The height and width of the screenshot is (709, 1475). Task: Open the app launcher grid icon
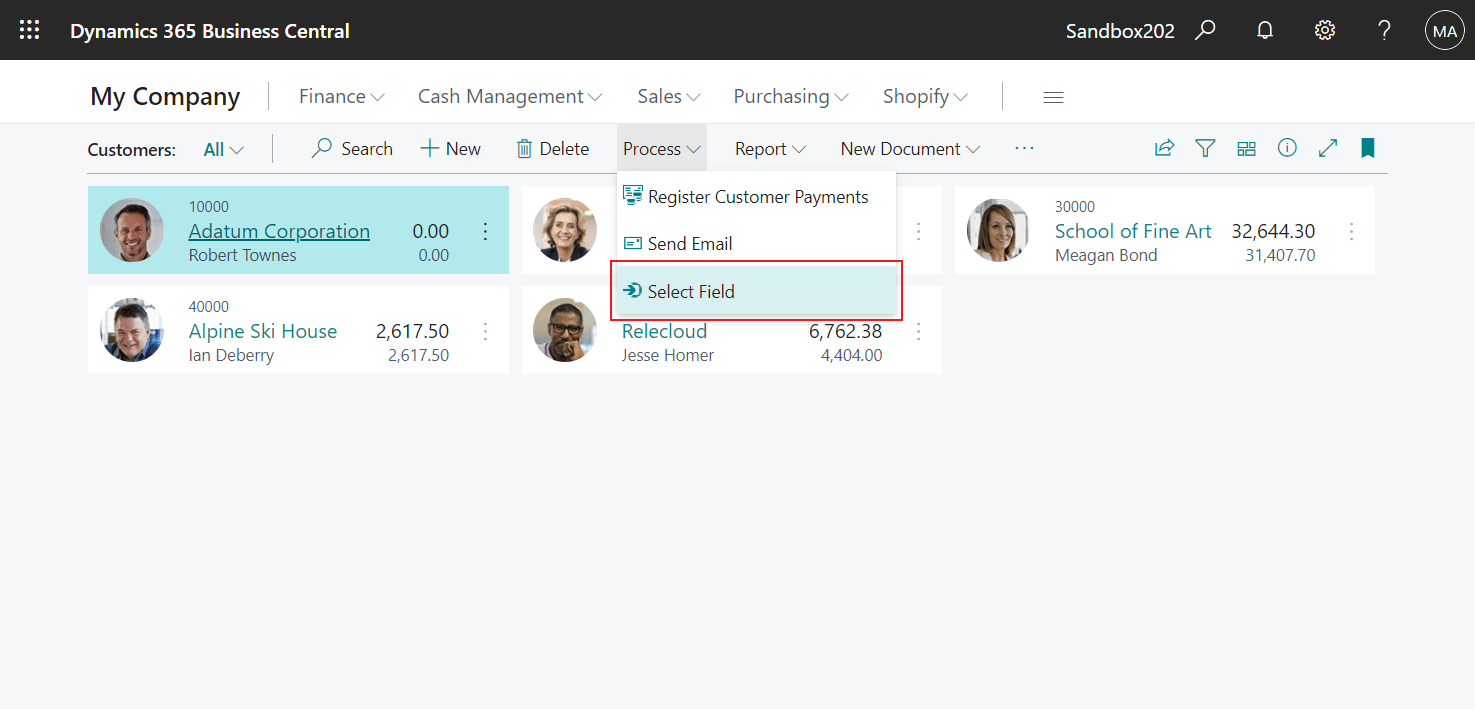tap(29, 29)
